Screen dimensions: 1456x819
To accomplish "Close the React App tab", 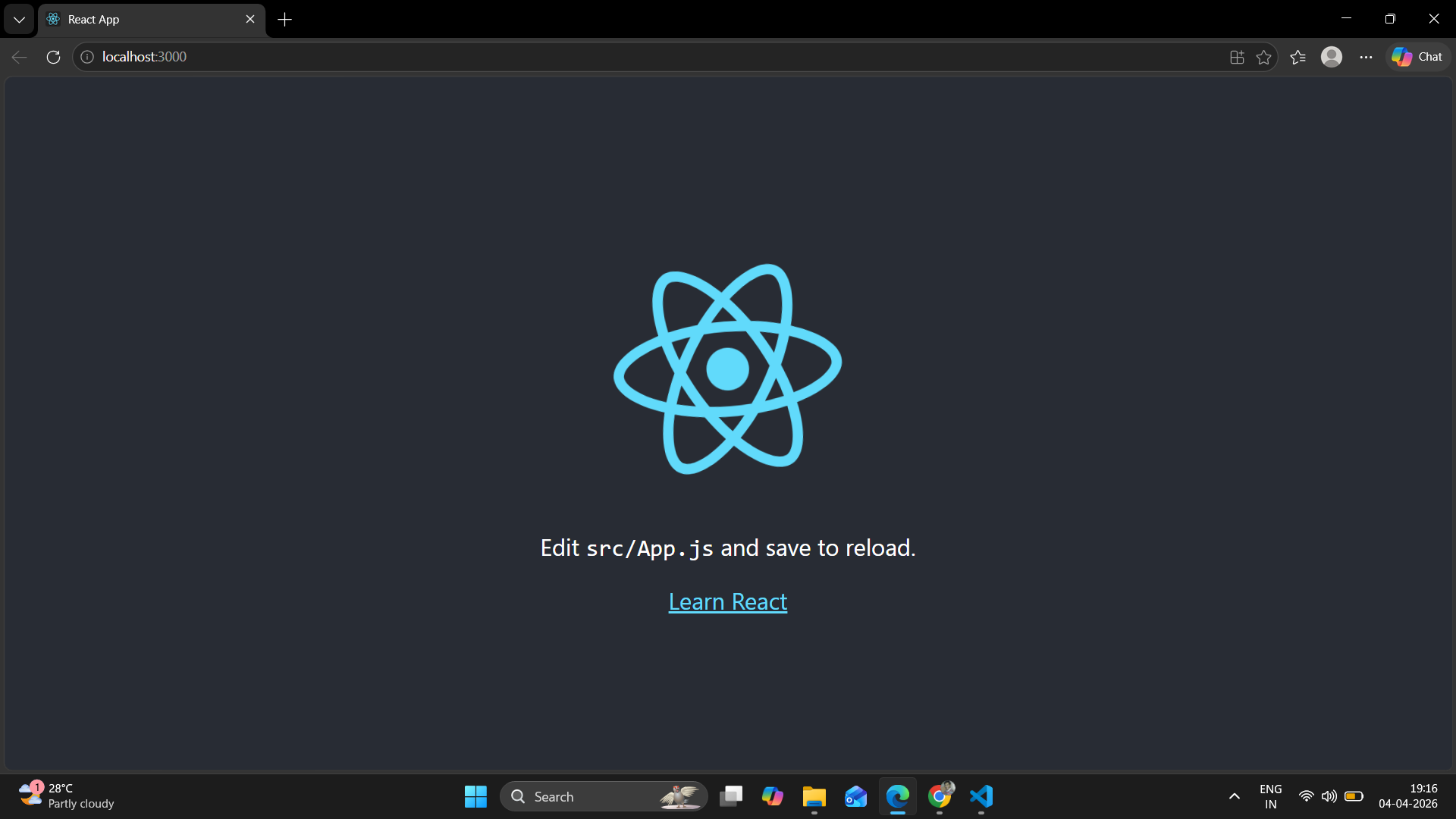I will (x=250, y=20).
